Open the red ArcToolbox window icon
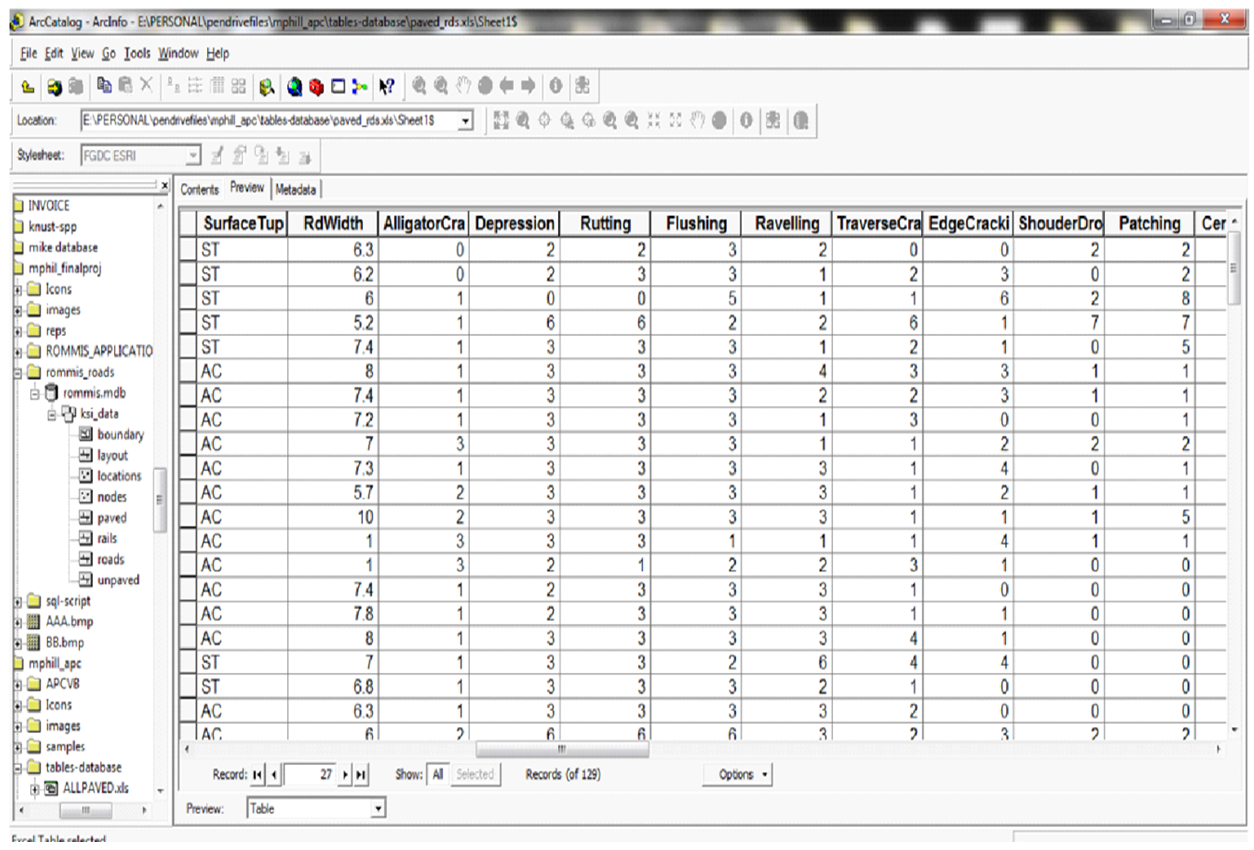 tap(317, 86)
